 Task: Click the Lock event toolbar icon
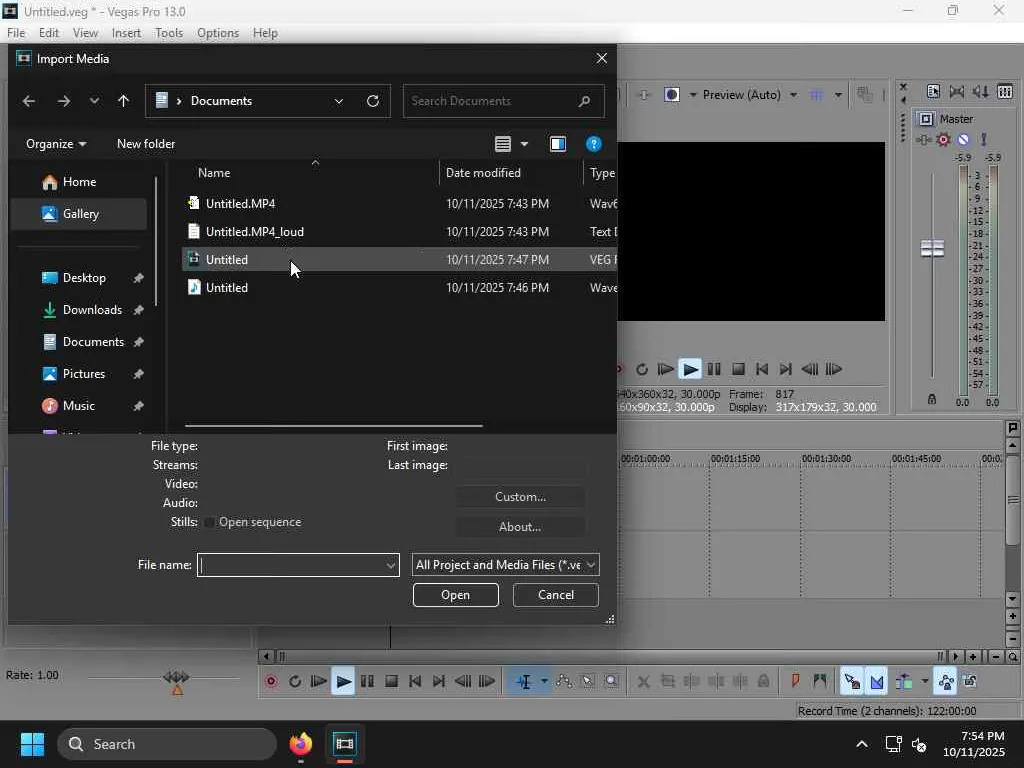click(763, 682)
